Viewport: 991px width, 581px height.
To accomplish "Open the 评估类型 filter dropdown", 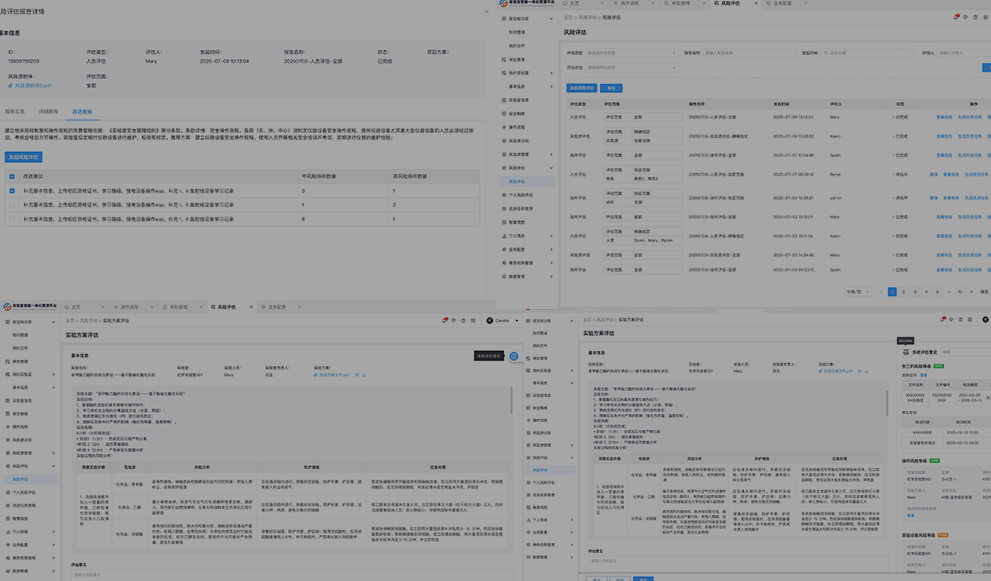I will (x=630, y=52).
